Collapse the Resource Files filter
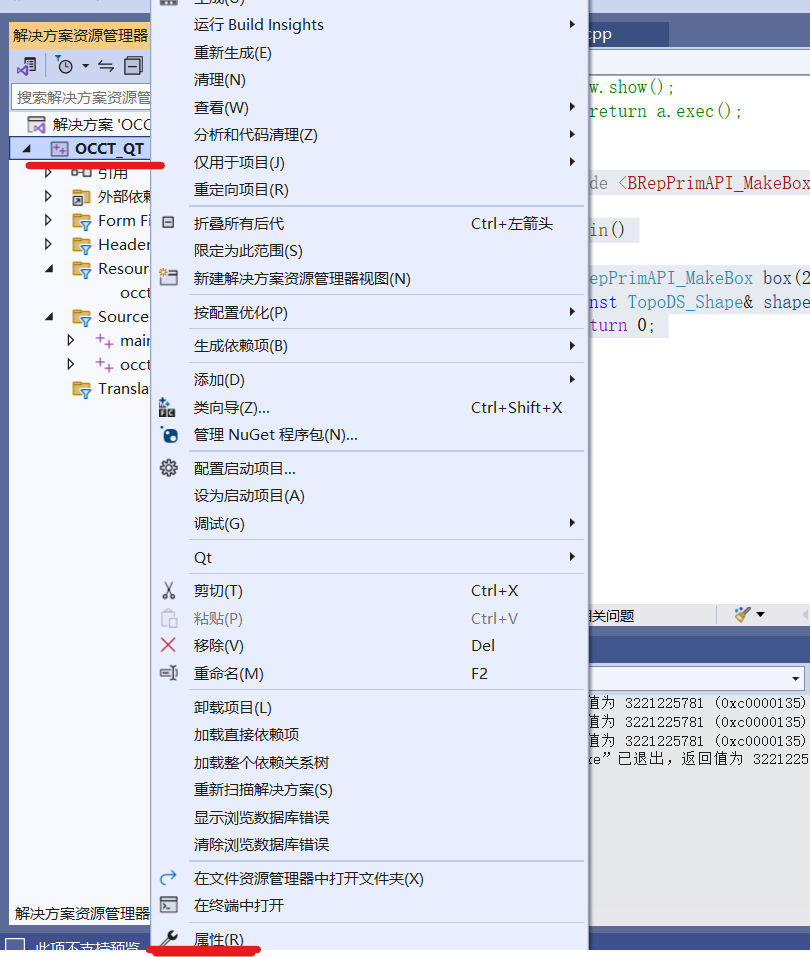The image size is (810, 957). pyautogui.click(x=49, y=269)
